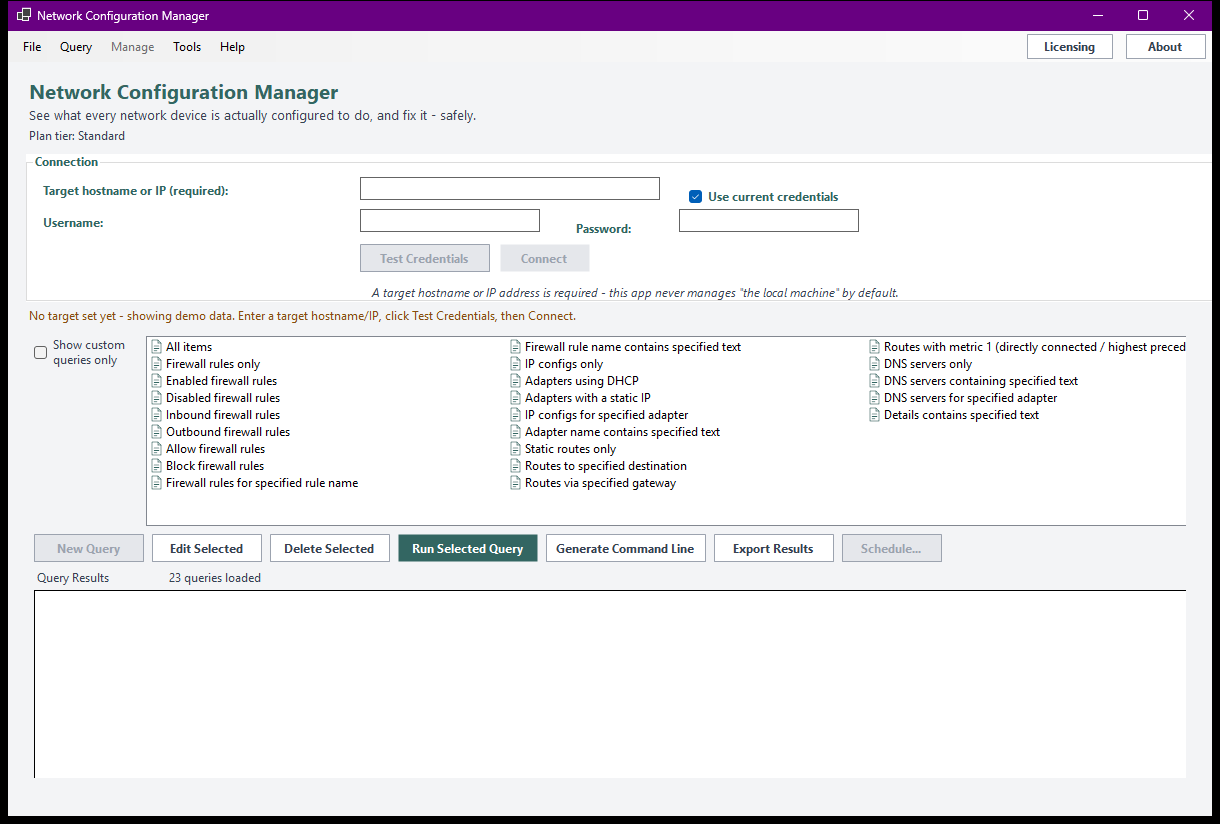Click the icon beside IP configs only
This screenshot has width=1220, height=824.
515,364
